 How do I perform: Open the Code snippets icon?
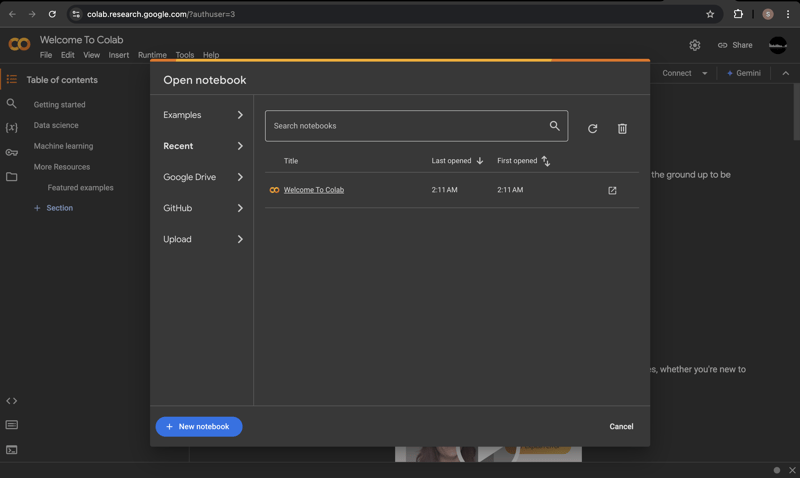[x=12, y=401]
